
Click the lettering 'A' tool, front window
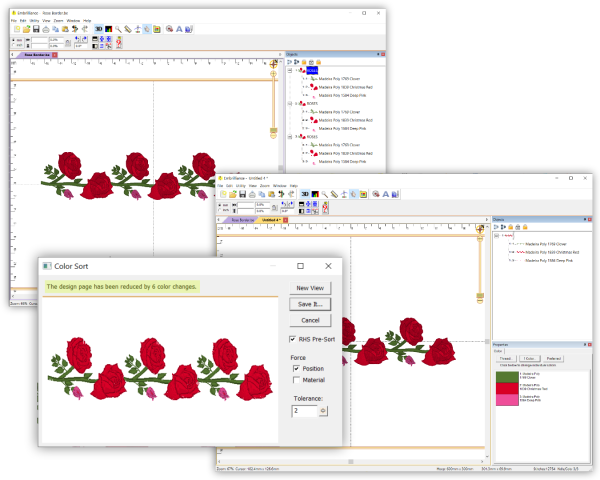[385, 194]
